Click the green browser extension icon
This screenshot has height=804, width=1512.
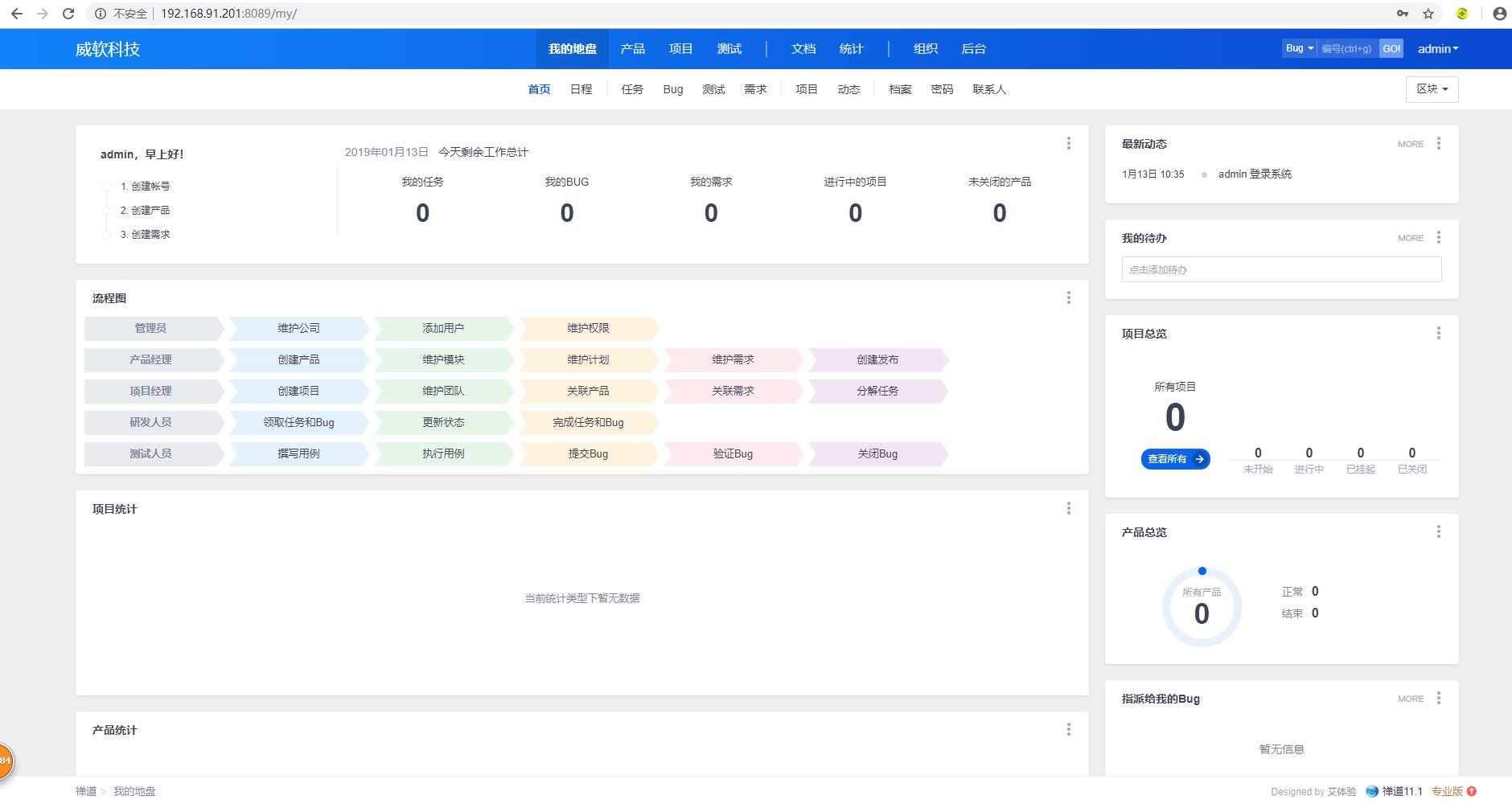tap(1462, 14)
